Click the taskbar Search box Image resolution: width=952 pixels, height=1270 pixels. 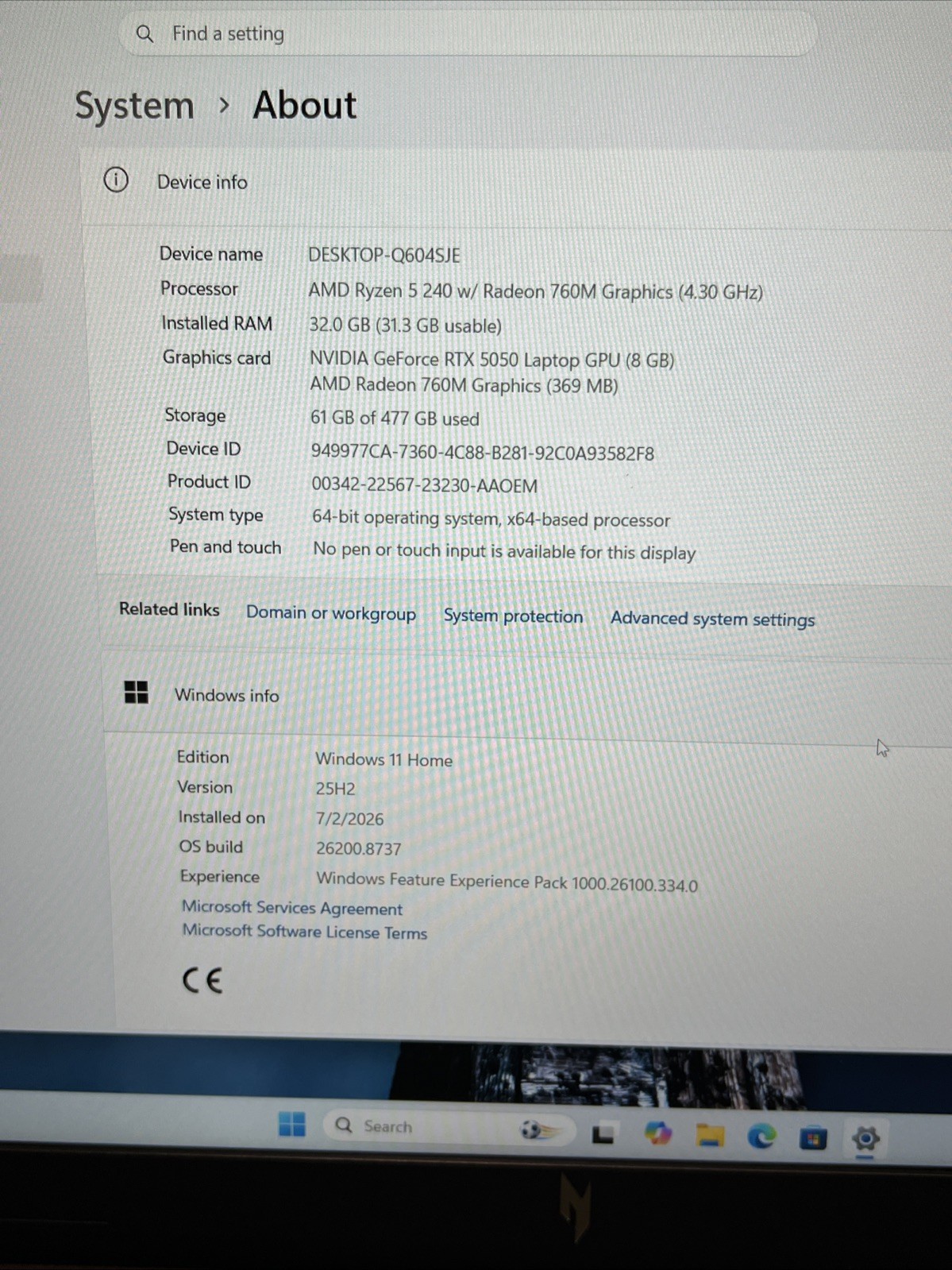click(449, 1127)
